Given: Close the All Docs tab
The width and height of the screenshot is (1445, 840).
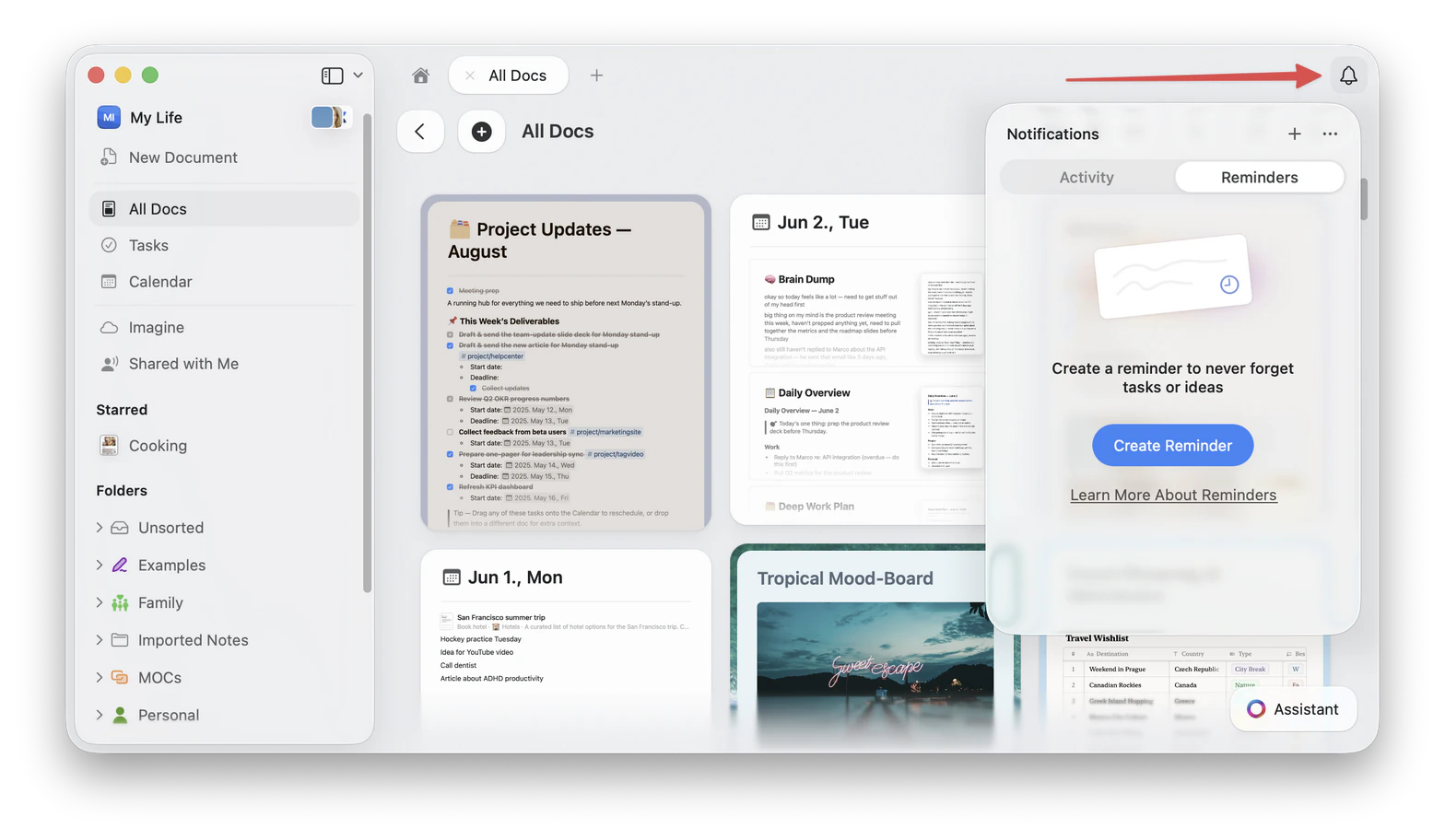Looking at the screenshot, I should tap(470, 76).
